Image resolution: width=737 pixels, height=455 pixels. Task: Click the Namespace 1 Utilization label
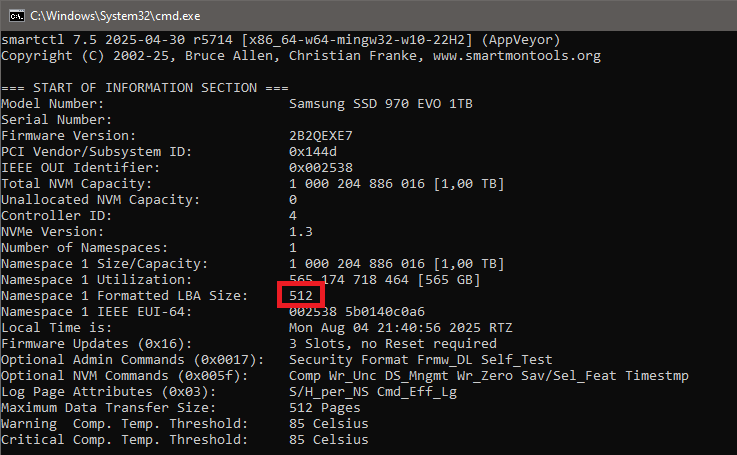point(96,280)
